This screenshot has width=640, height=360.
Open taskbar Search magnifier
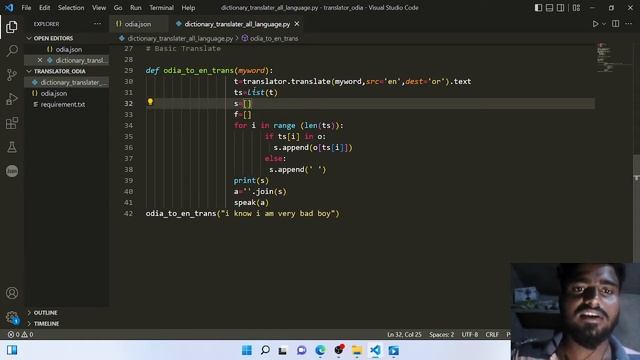point(265,350)
